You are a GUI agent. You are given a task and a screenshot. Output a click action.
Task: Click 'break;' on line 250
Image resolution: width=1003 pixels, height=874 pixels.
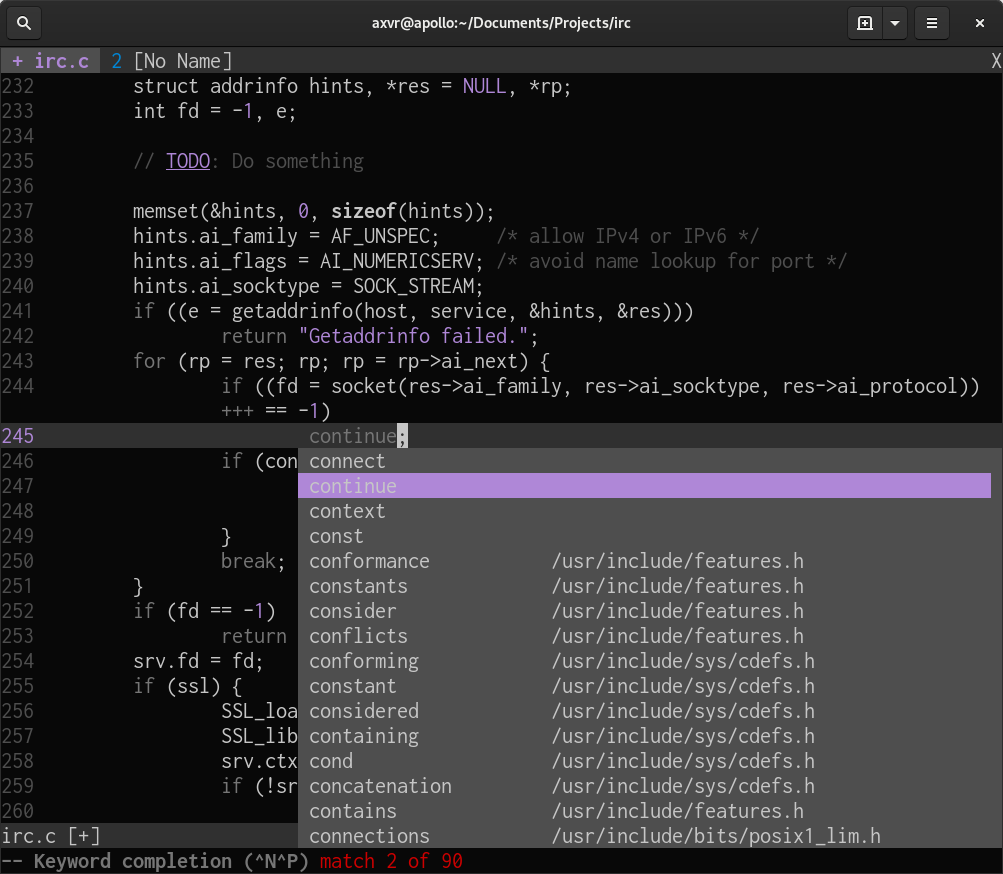click(253, 560)
